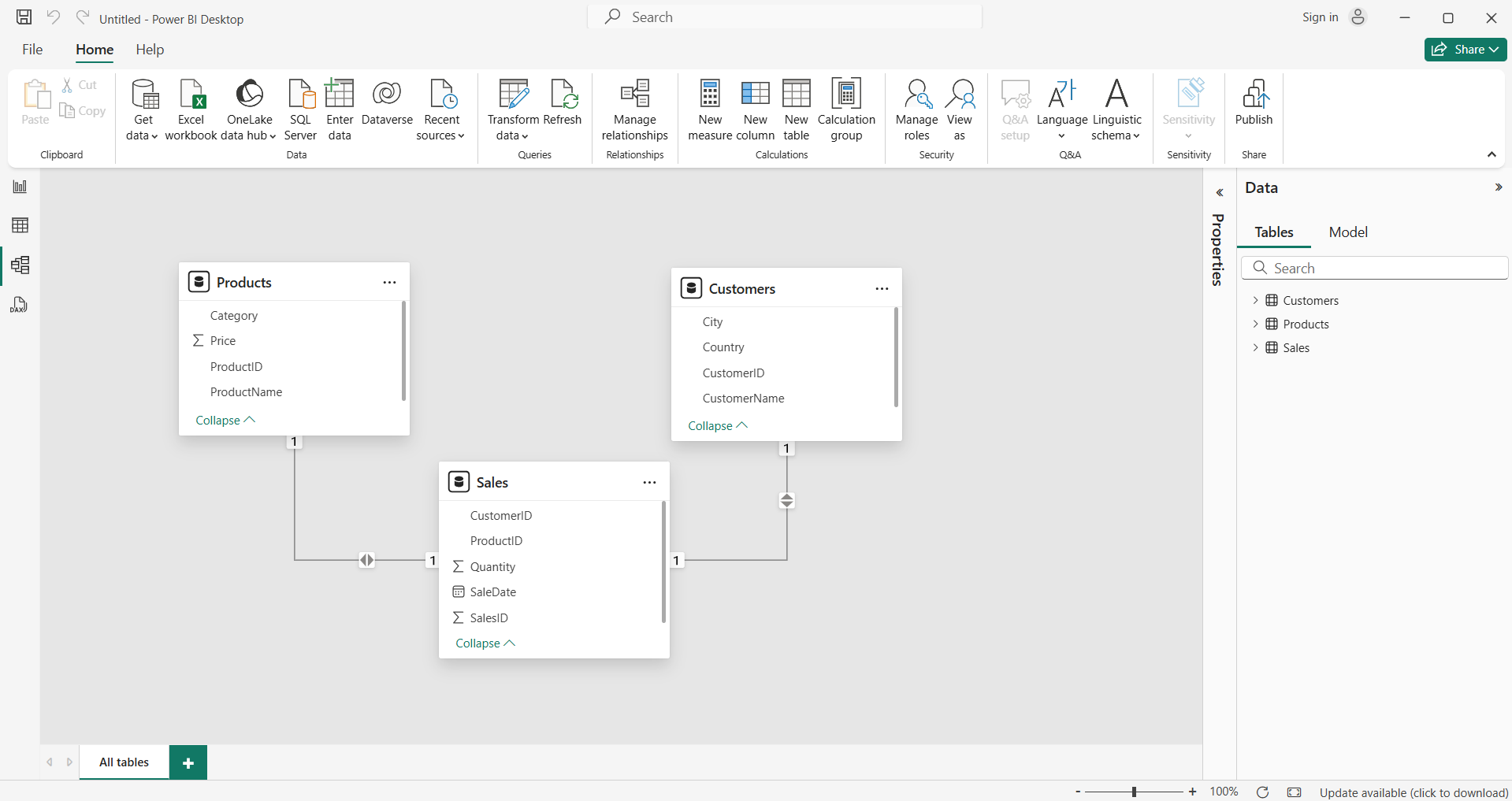1512x801 pixels.
Task: Open Transform data editor
Action: (x=513, y=109)
